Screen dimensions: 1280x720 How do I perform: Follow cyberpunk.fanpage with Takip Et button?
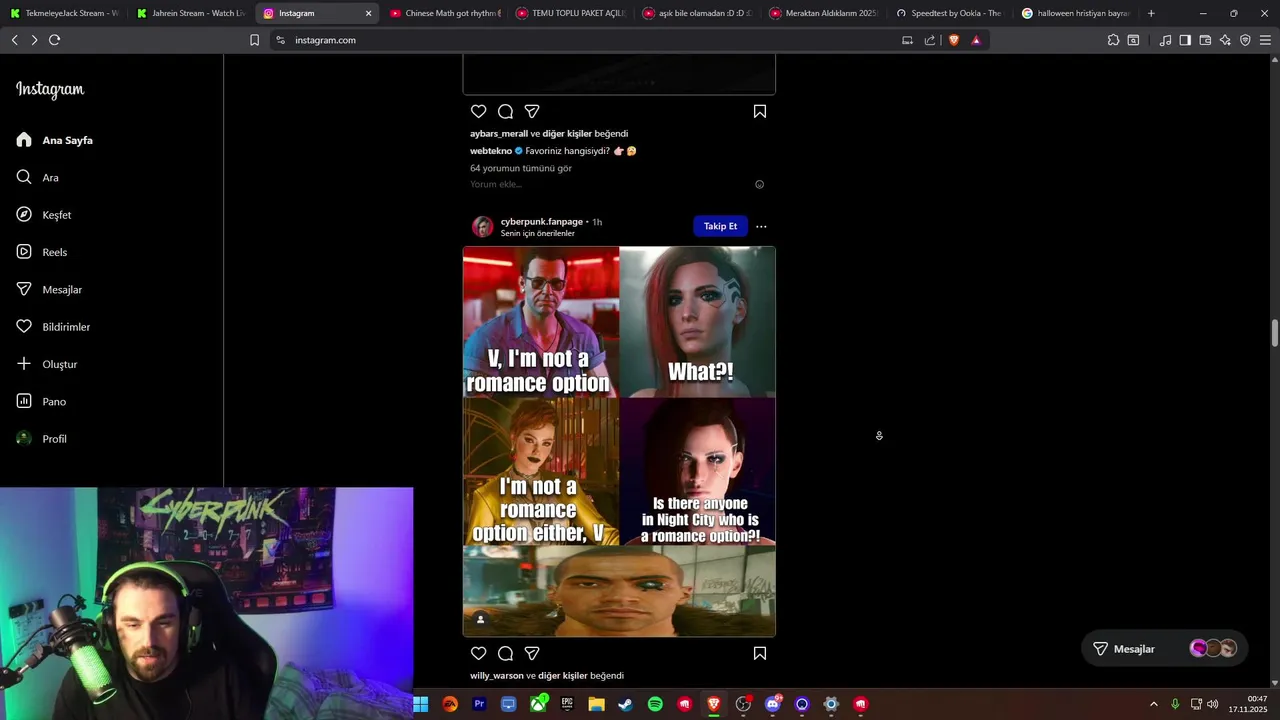[720, 226]
